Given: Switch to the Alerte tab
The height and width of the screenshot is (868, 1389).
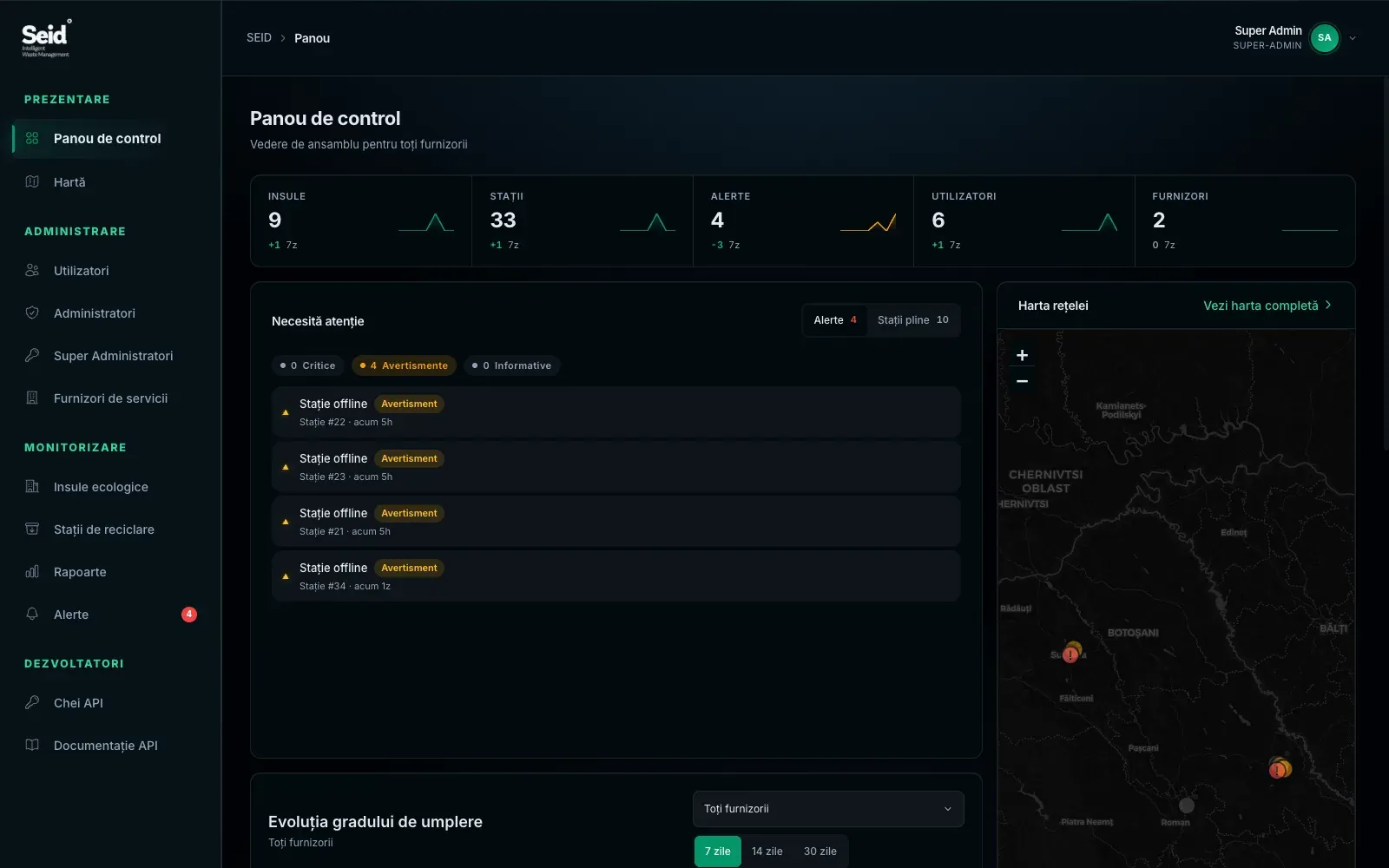Looking at the screenshot, I should pos(835,320).
